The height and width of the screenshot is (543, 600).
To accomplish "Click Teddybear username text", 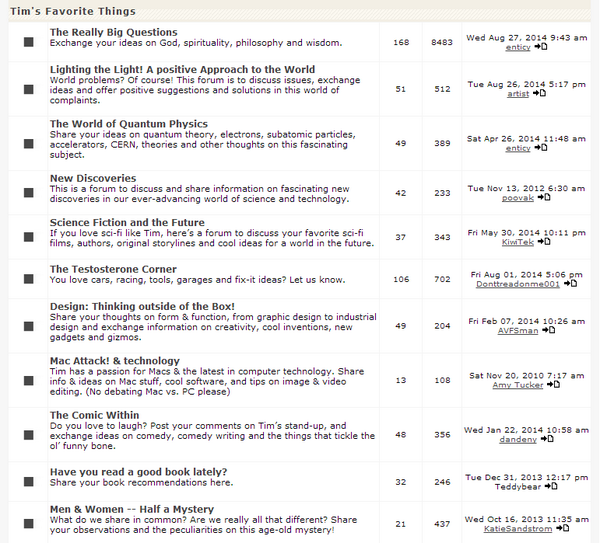I will pos(518,487).
